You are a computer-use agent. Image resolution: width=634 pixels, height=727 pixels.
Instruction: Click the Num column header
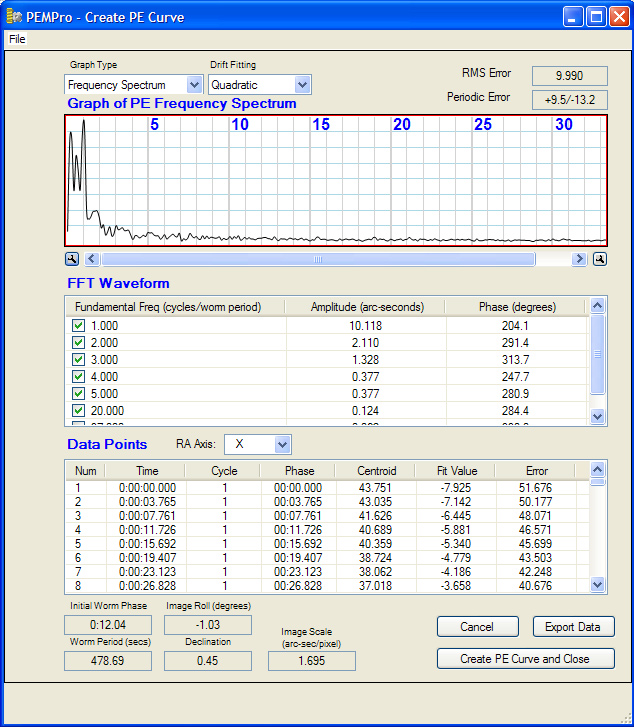point(86,471)
